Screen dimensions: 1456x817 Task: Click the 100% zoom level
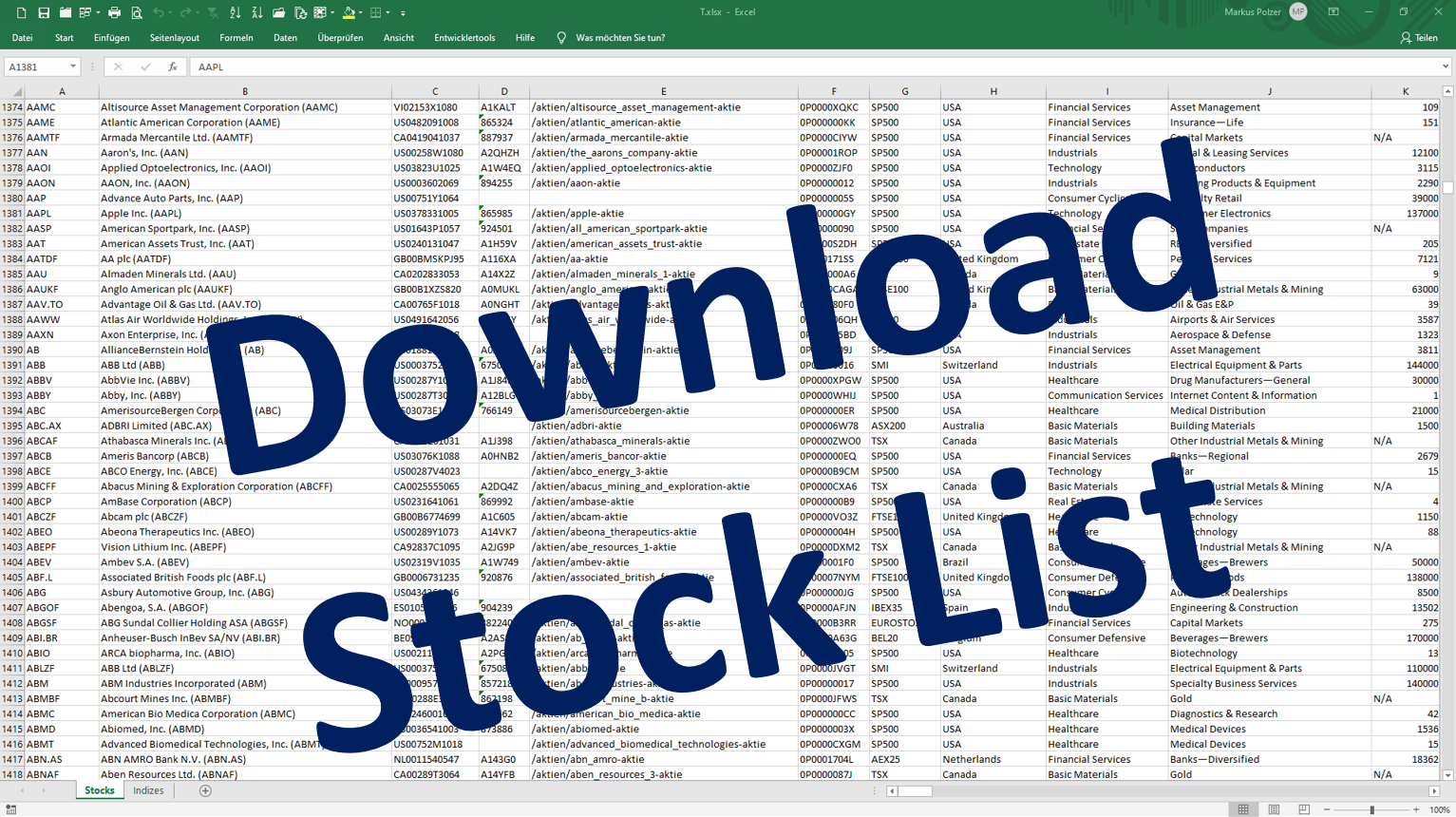click(1440, 809)
